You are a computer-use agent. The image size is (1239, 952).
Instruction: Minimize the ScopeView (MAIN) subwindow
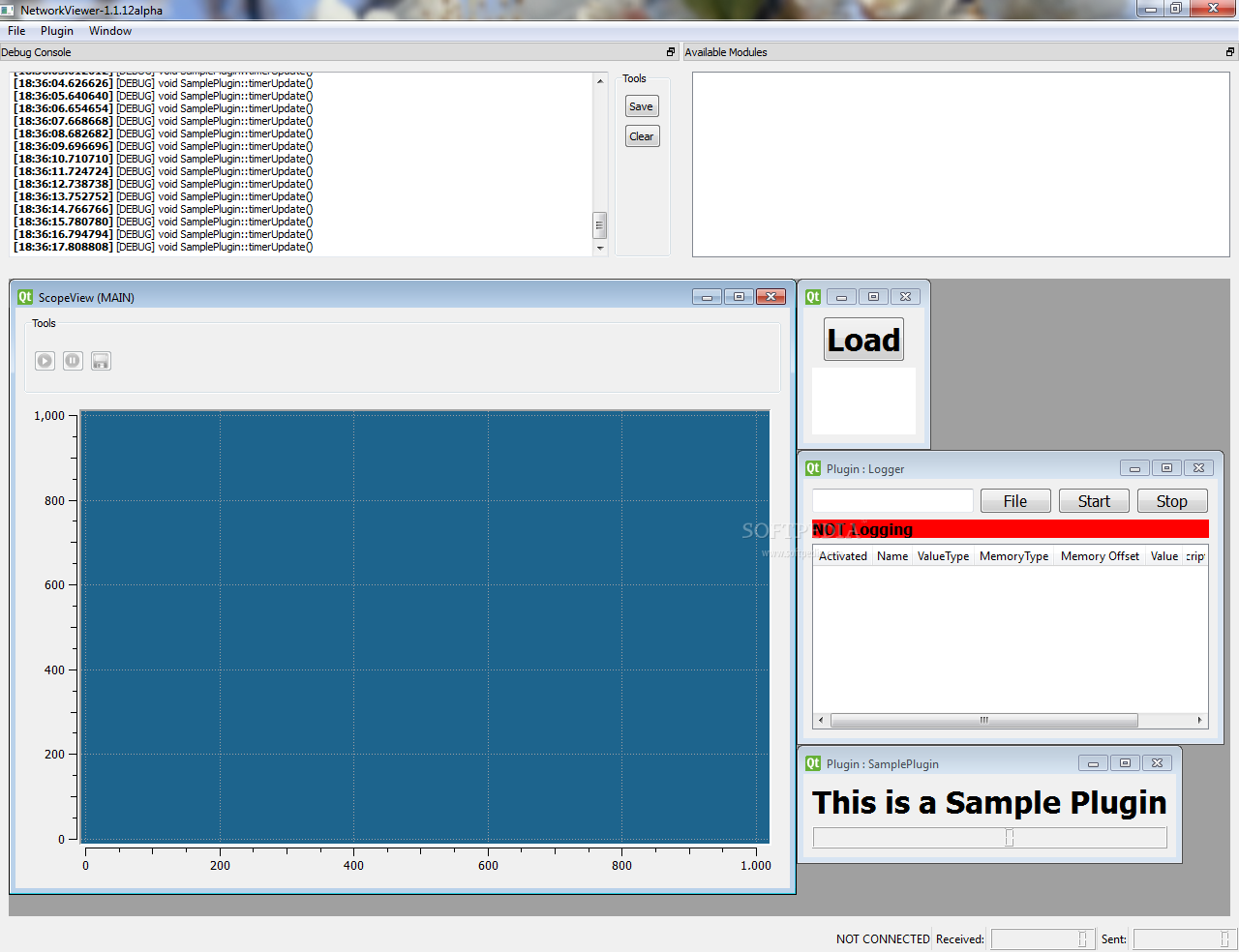coord(707,297)
